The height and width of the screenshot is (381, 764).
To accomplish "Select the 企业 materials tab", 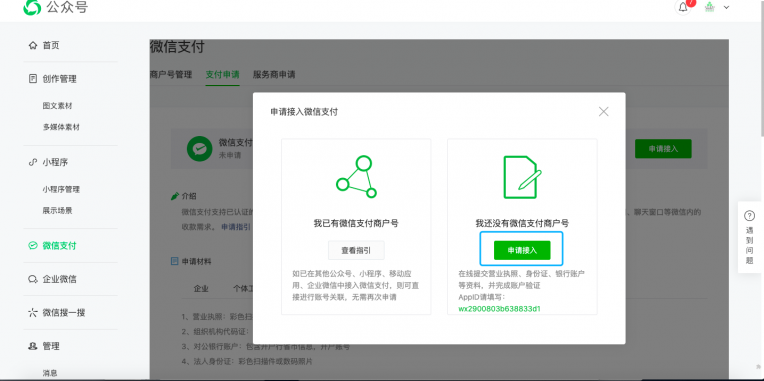I will click(x=201, y=288).
